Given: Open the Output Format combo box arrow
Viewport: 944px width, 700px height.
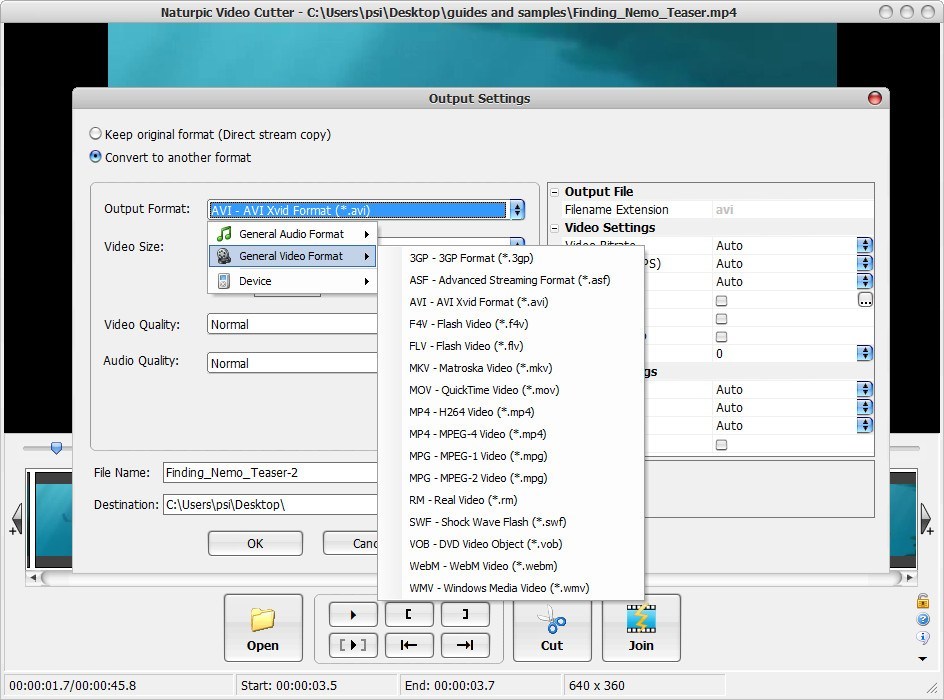Looking at the screenshot, I should (517, 209).
